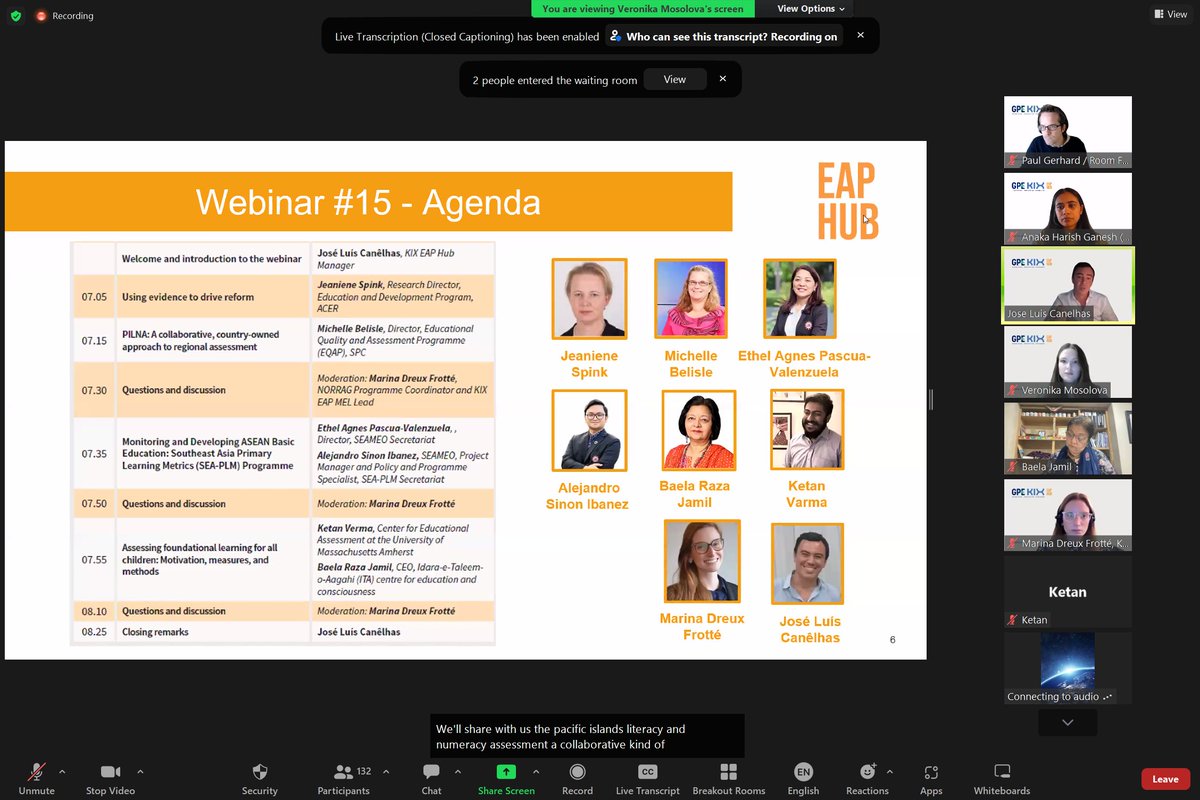Click the Stop Video camera icon

[x=110, y=772]
